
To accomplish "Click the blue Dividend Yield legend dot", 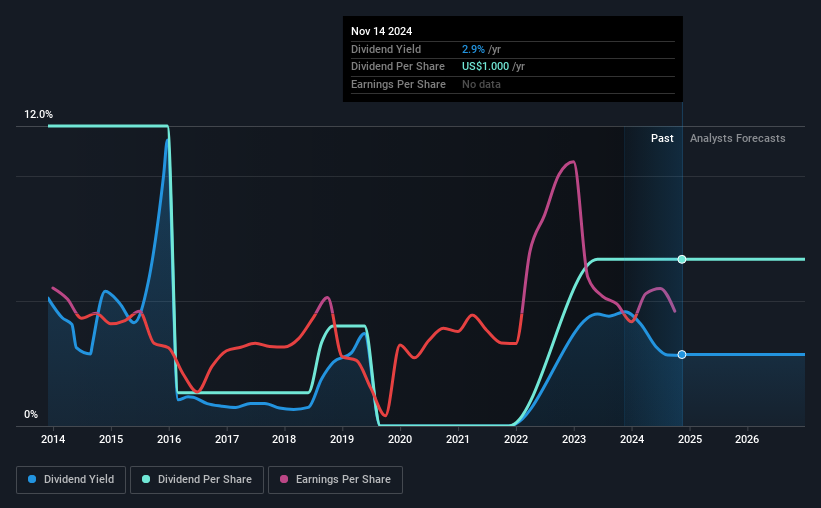I will click(x=32, y=479).
